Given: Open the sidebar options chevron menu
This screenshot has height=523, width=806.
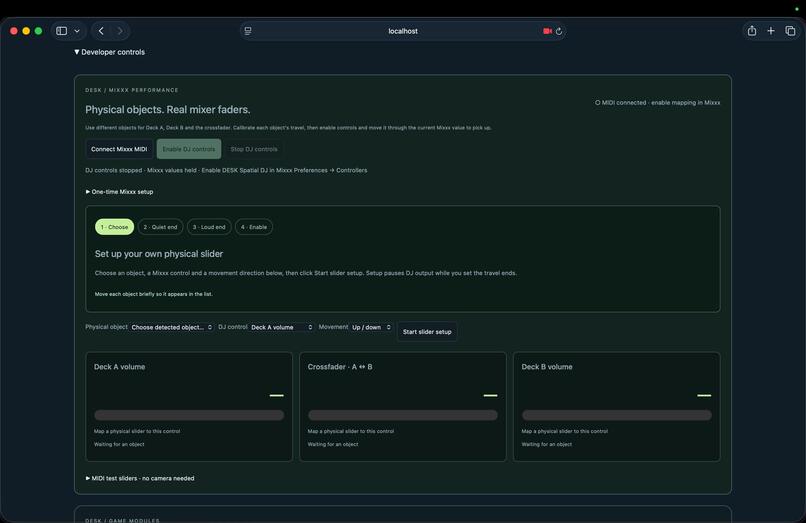Looking at the screenshot, I should point(77,31).
